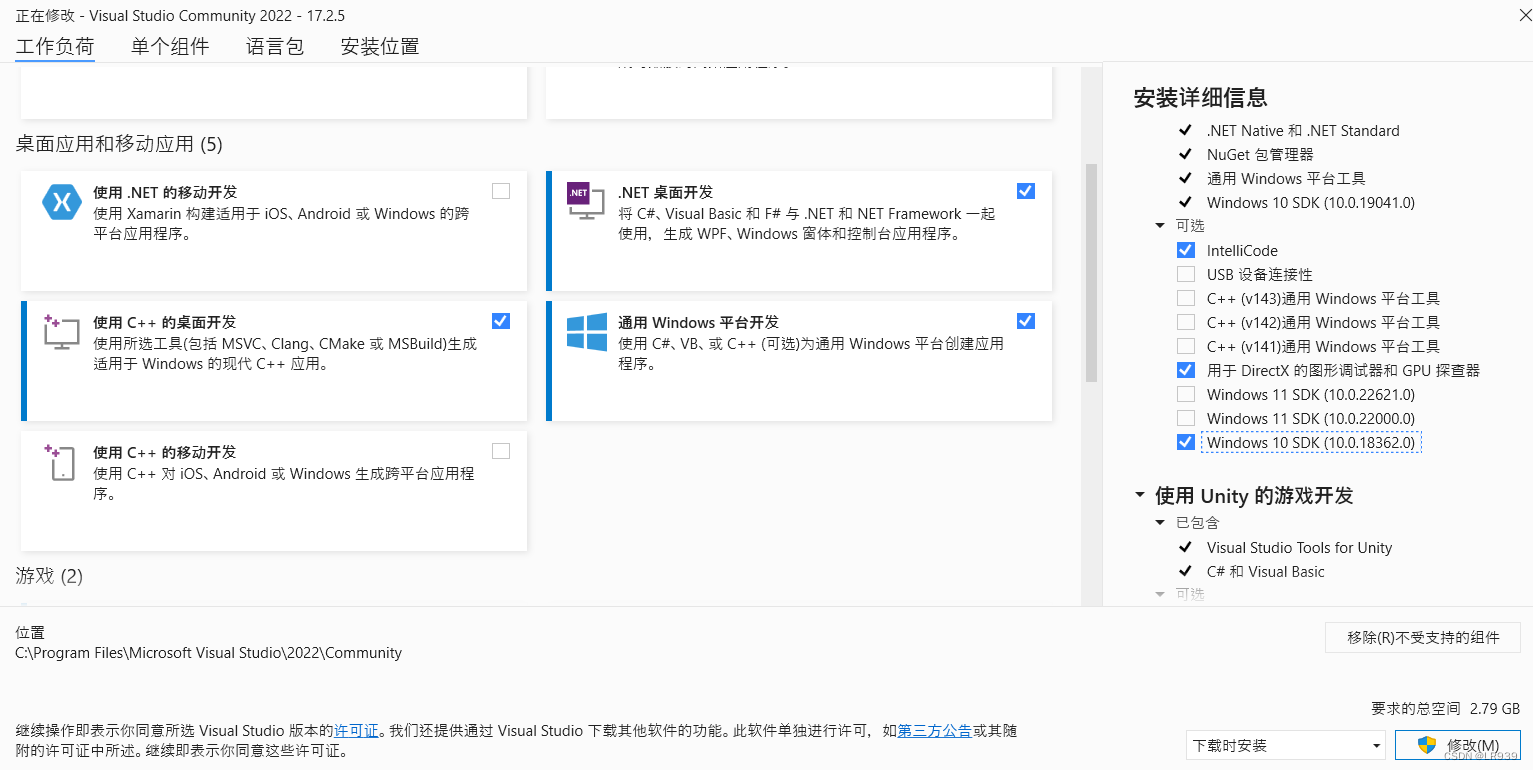Select the 使用 C++ 的移动开发 checkbox
This screenshot has width=1533, height=770.
coord(500,451)
